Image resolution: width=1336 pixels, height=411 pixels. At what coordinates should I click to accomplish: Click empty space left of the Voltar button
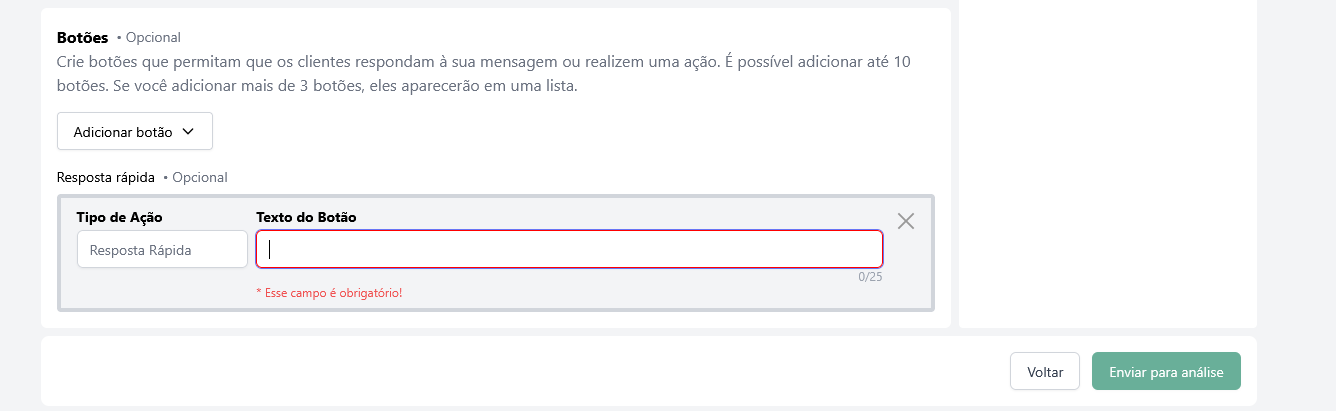520,371
